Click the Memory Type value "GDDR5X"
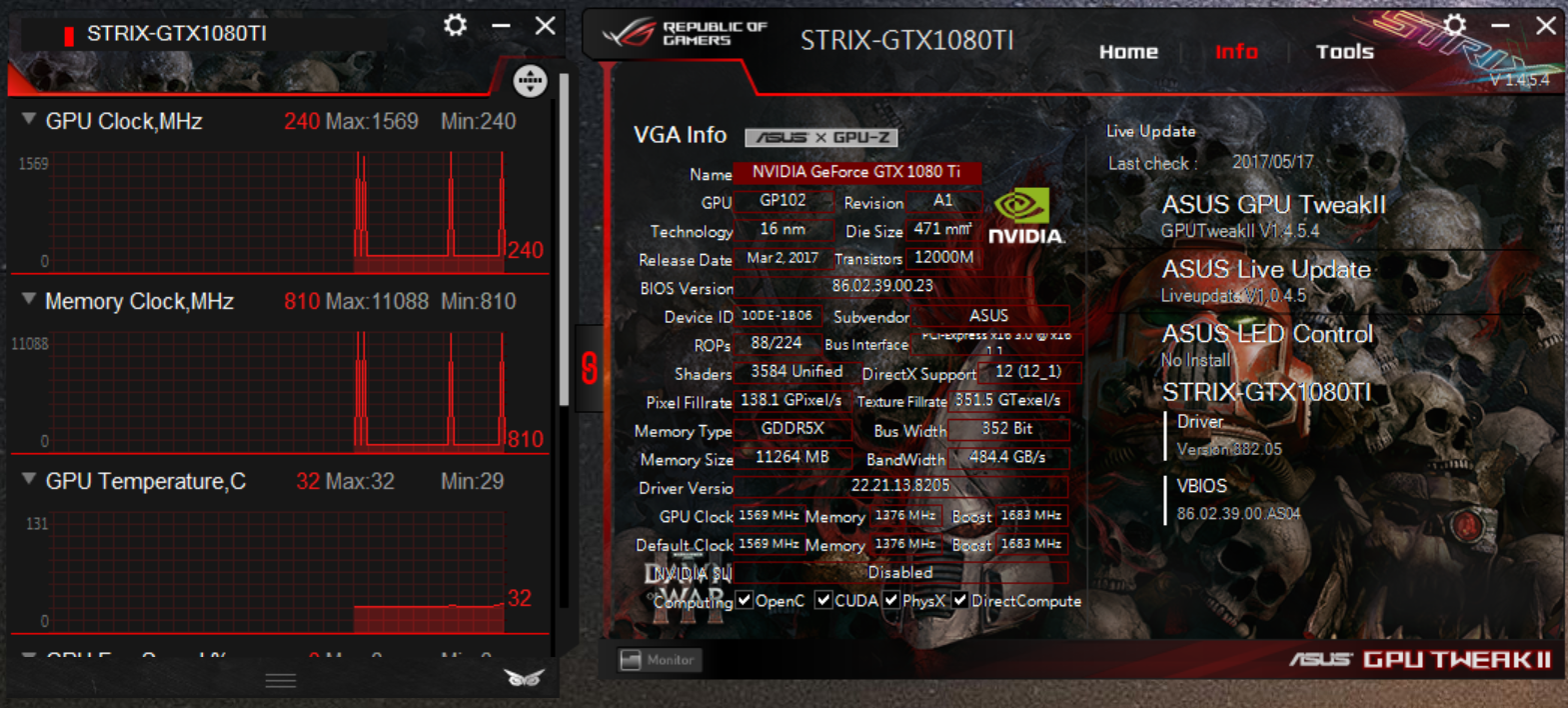 pos(792,429)
